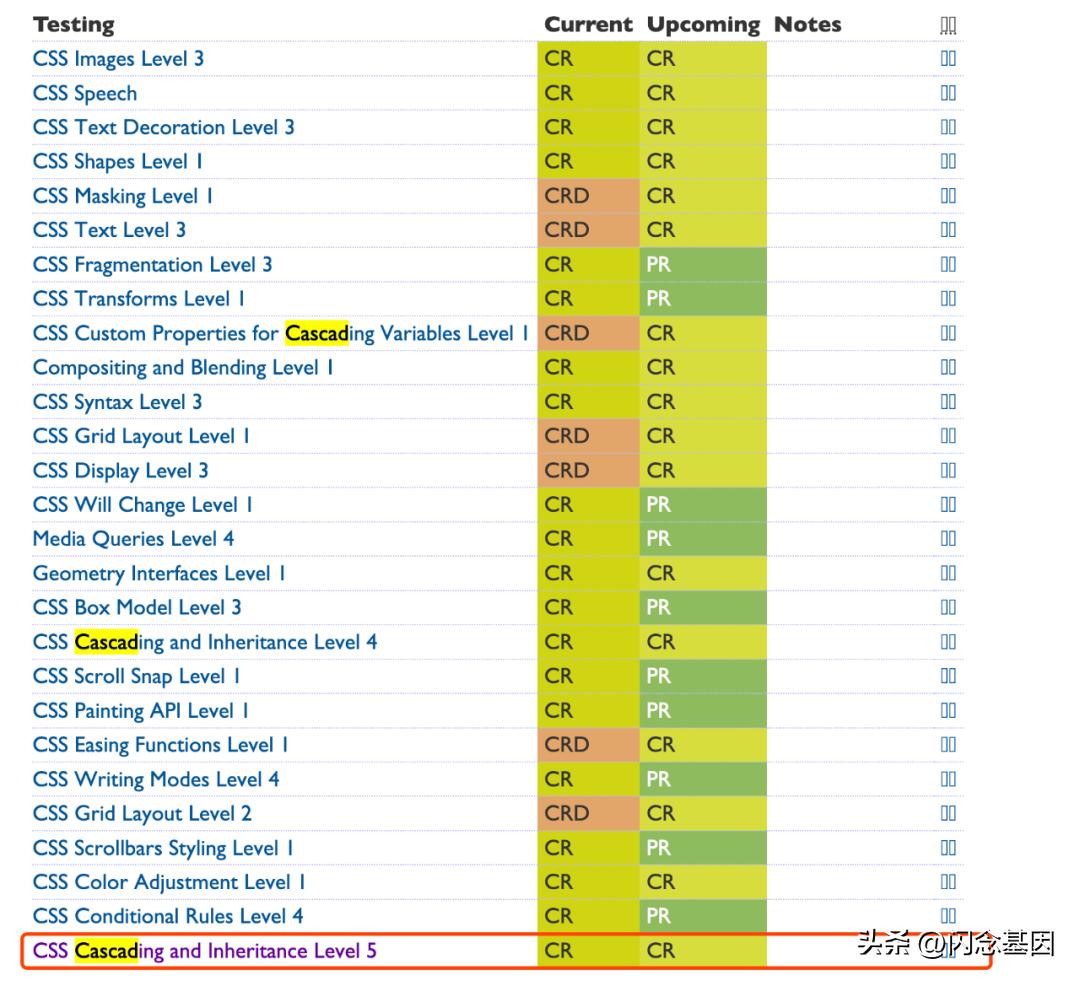This screenshot has height=981, width=1080.
Task: Open CSS Shapes Level 1 link
Action: coord(118,162)
